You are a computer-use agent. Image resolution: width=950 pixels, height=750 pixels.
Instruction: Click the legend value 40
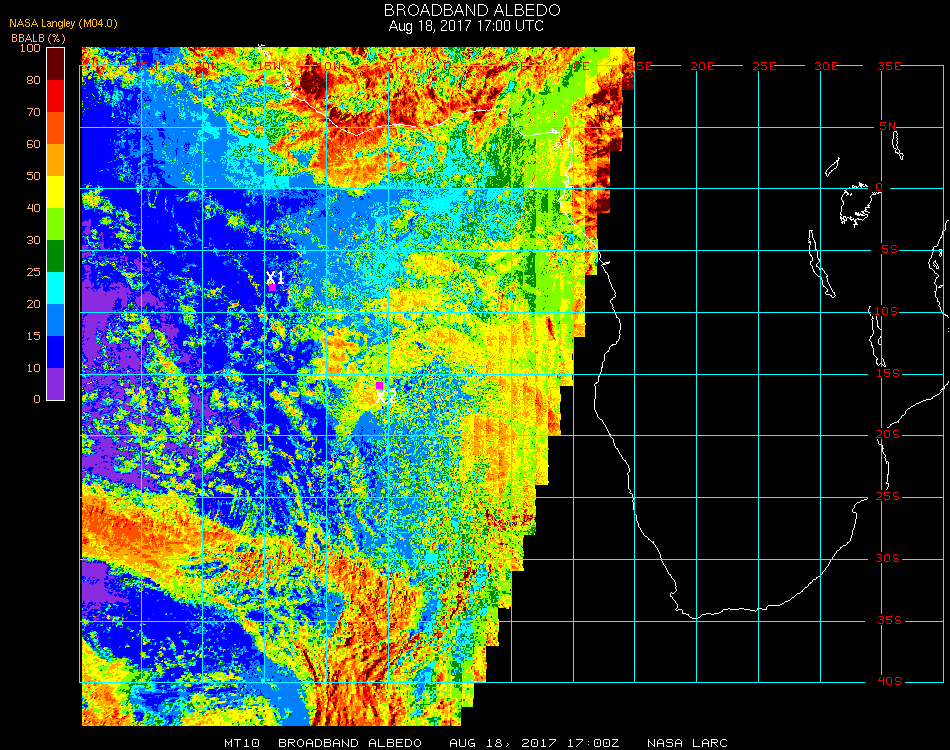click(33, 208)
